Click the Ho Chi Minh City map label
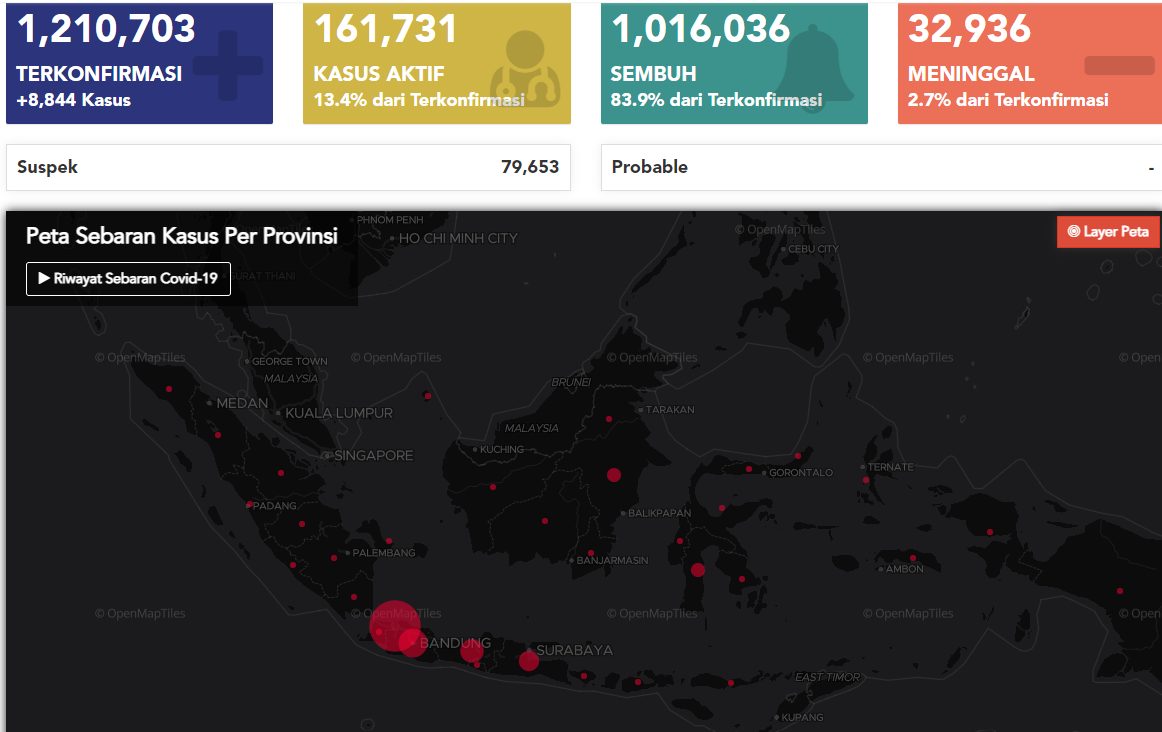The height and width of the screenshot is (732, 1162). (x=458, y=239)
